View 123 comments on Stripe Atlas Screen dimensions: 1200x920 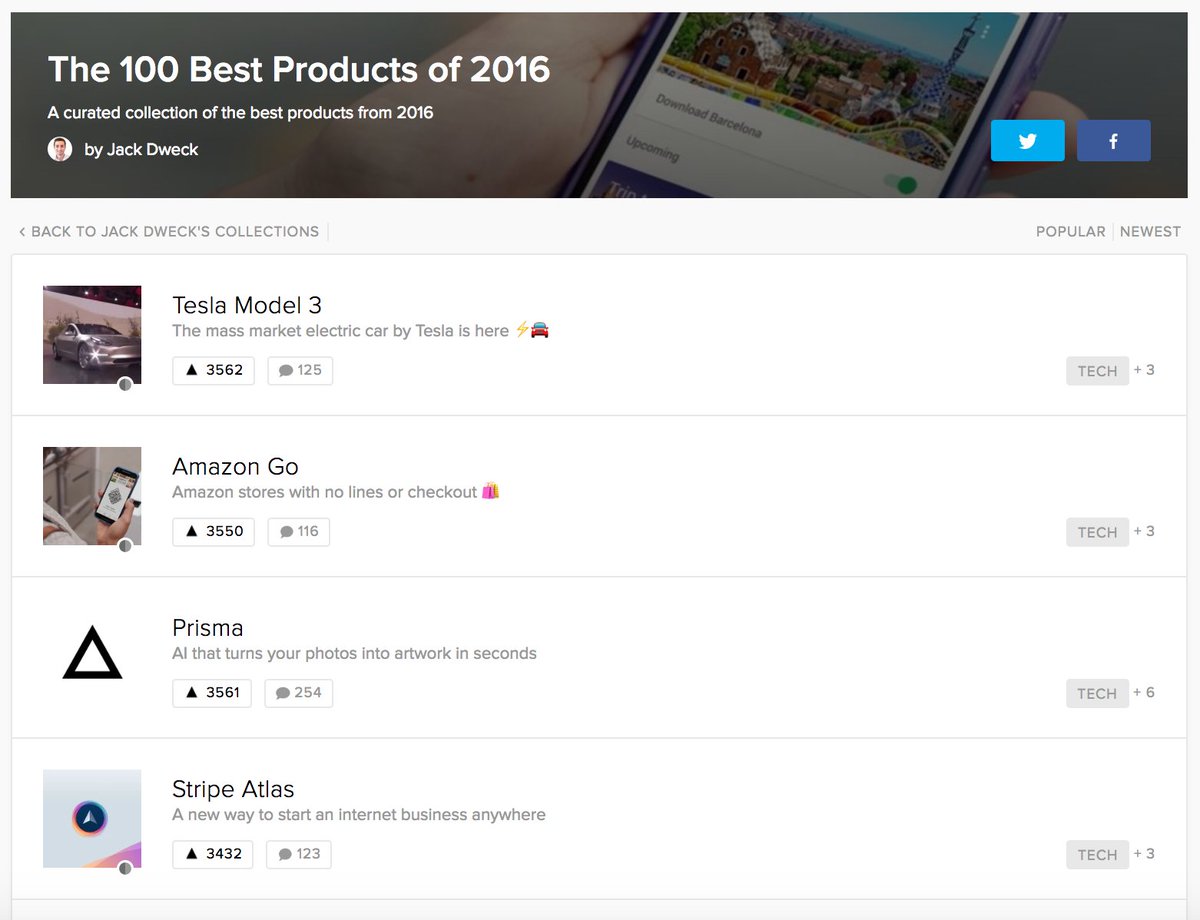[x=299, y=854]
